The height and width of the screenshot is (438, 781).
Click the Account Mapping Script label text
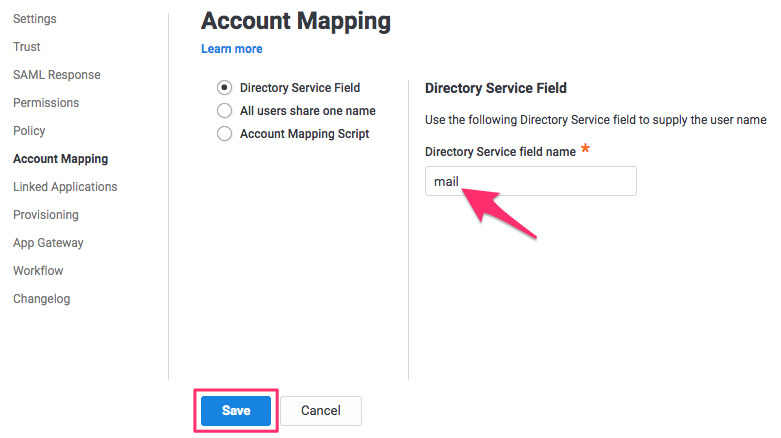(305, 134)
